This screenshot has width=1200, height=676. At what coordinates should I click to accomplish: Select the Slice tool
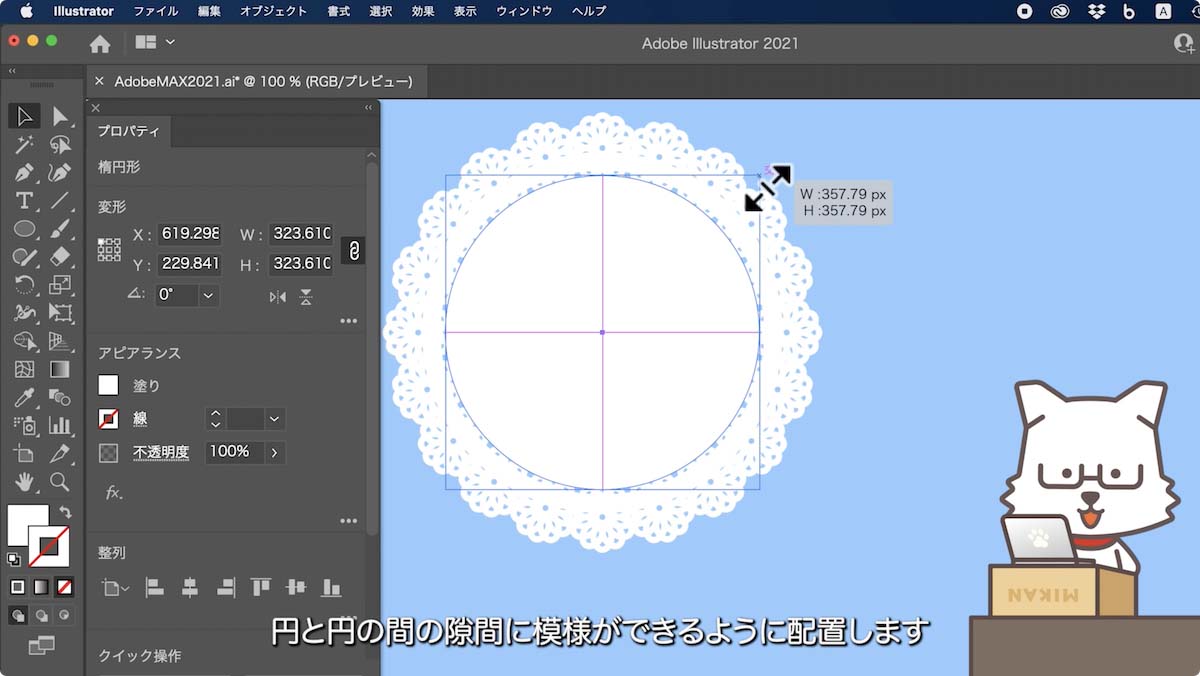click(60, 453)
